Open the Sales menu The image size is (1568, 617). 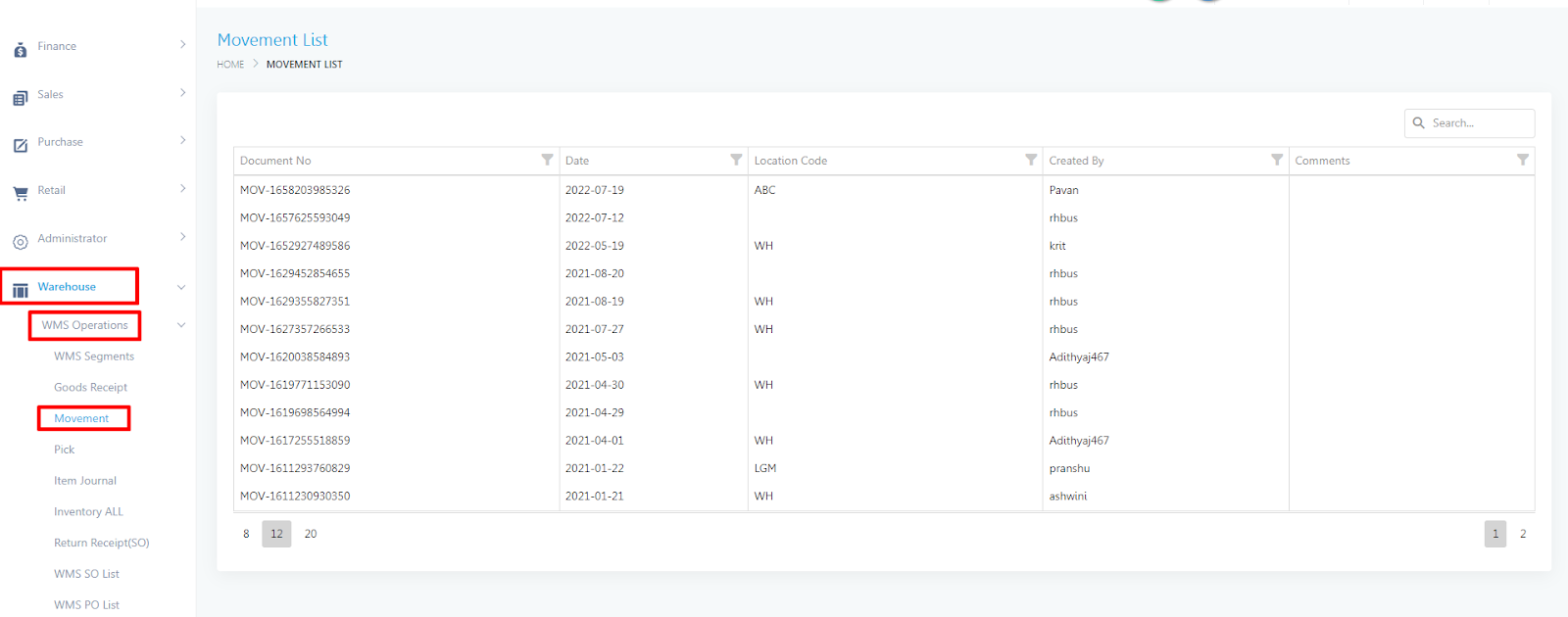(50, 94)
